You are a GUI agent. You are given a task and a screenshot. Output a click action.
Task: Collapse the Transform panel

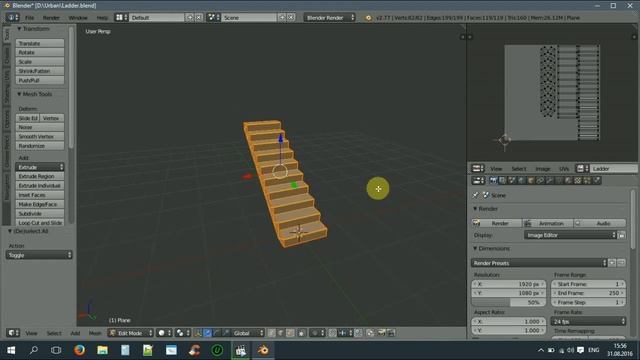19,29
